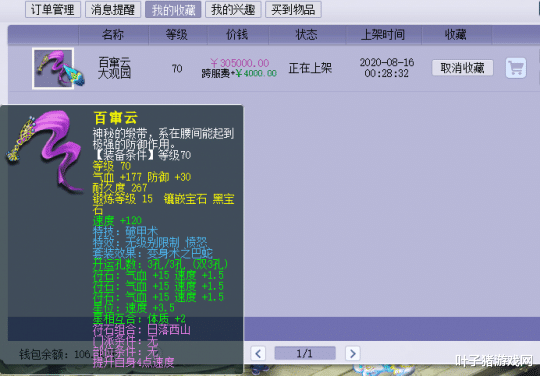Click the 套装效果：变身术之巴蛇 line

tap(153, 253)
